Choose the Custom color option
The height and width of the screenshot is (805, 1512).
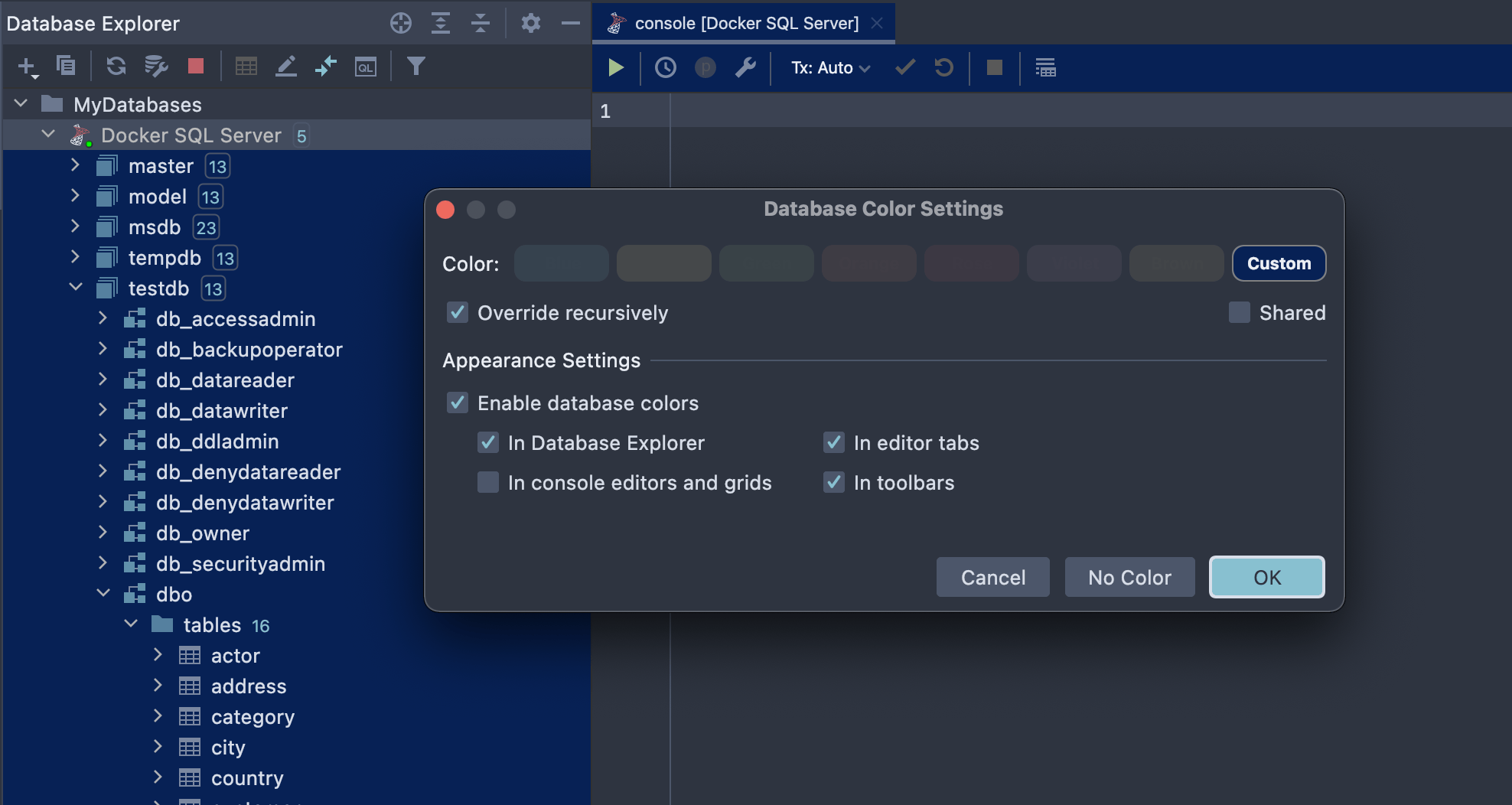[1279, 263]
